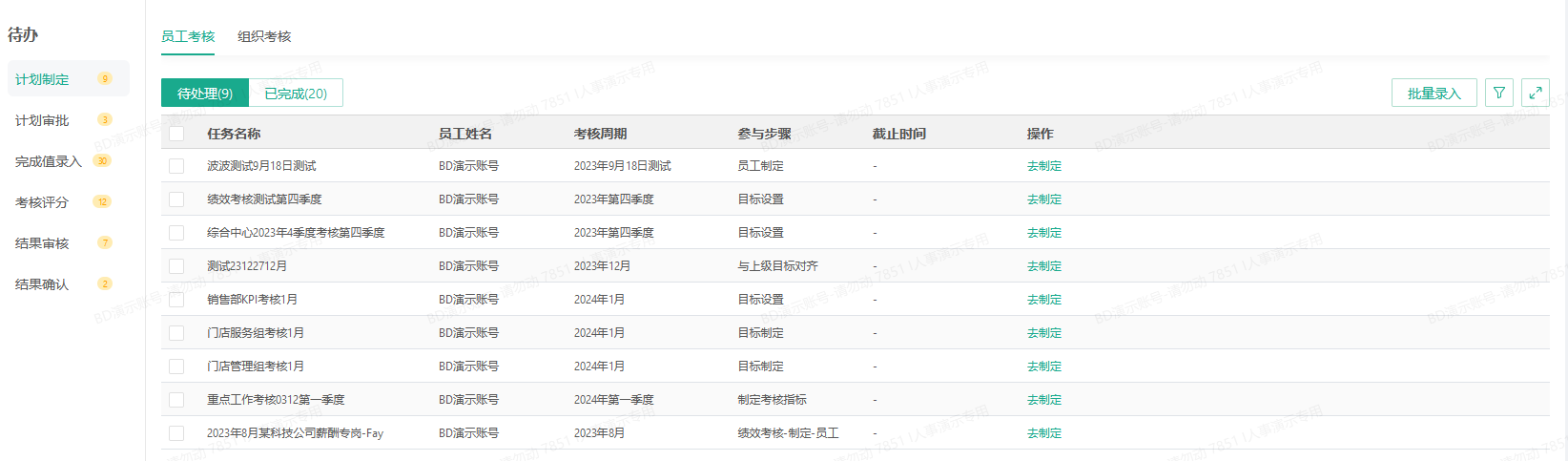This screenshot has height=461, width=1568.
Task: Check the box for 波波测试9月18日测试
Action: 176,166
